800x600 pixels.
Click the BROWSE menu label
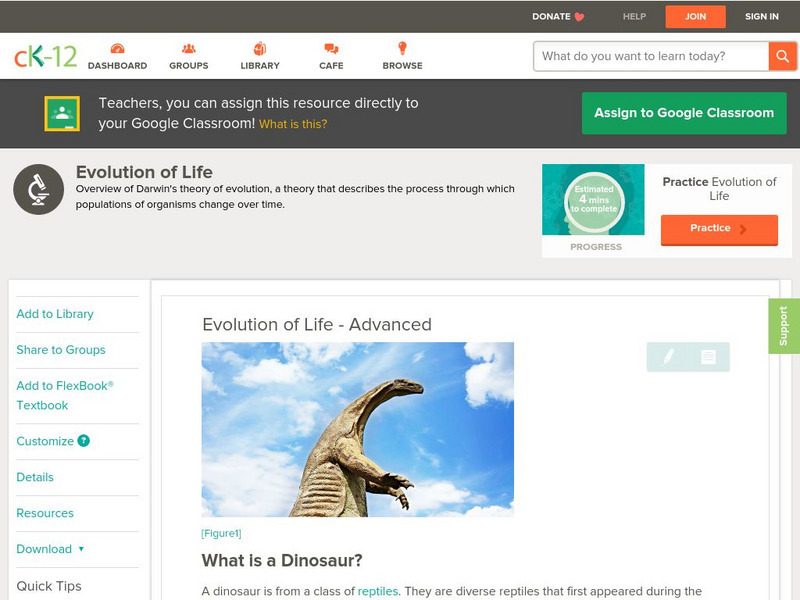(403, 66)
